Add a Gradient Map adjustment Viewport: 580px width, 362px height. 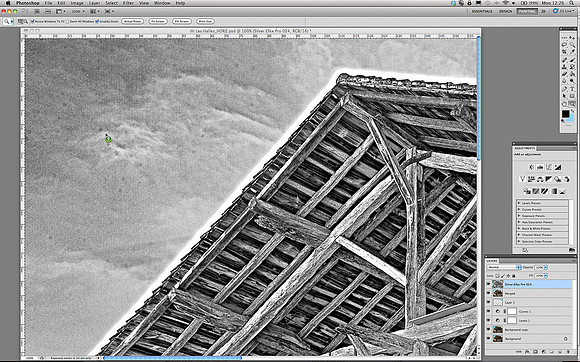(554, 191)
